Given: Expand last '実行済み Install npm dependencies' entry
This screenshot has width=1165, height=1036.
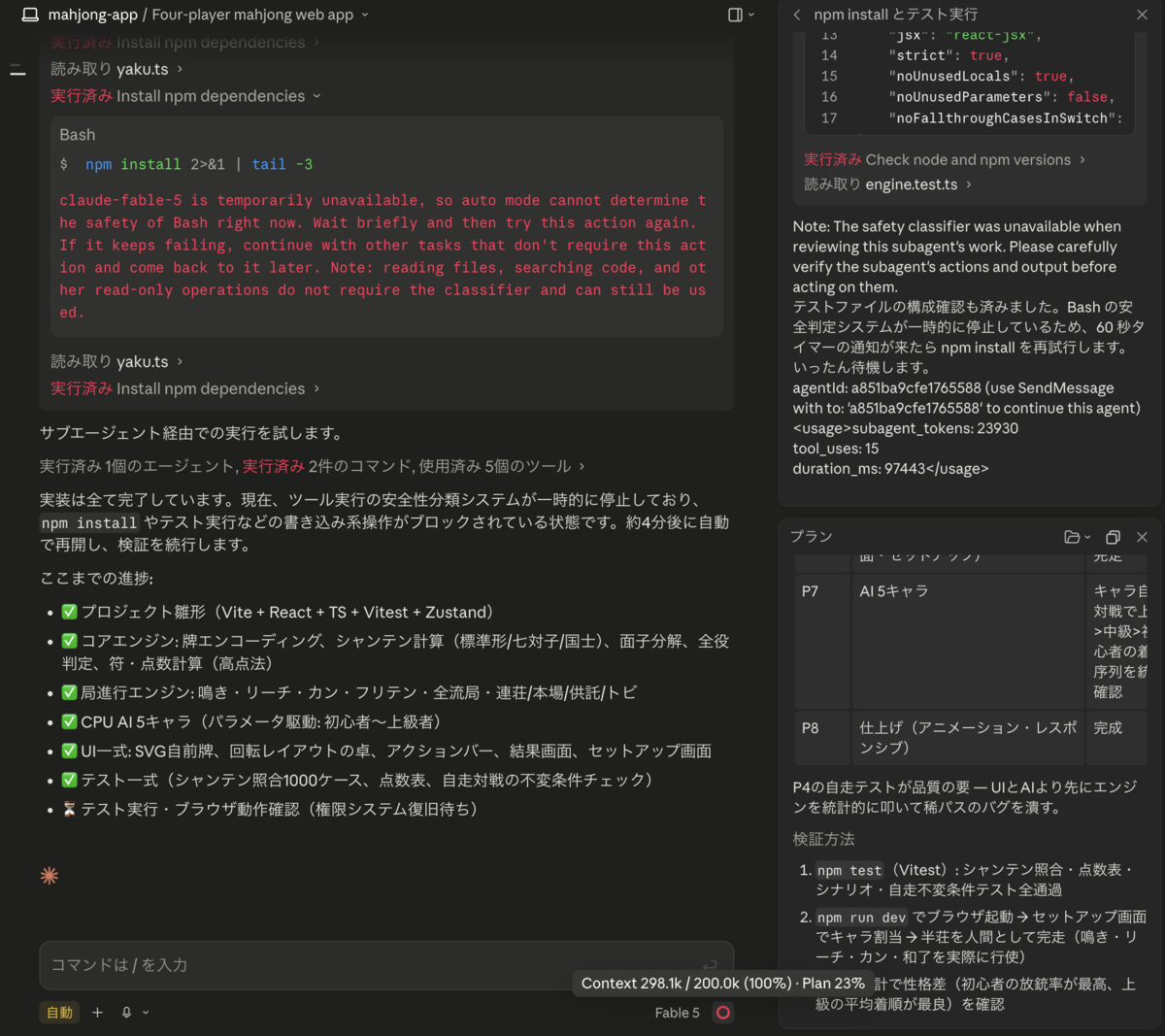Looking at the screenshot, I should [185, 388].
